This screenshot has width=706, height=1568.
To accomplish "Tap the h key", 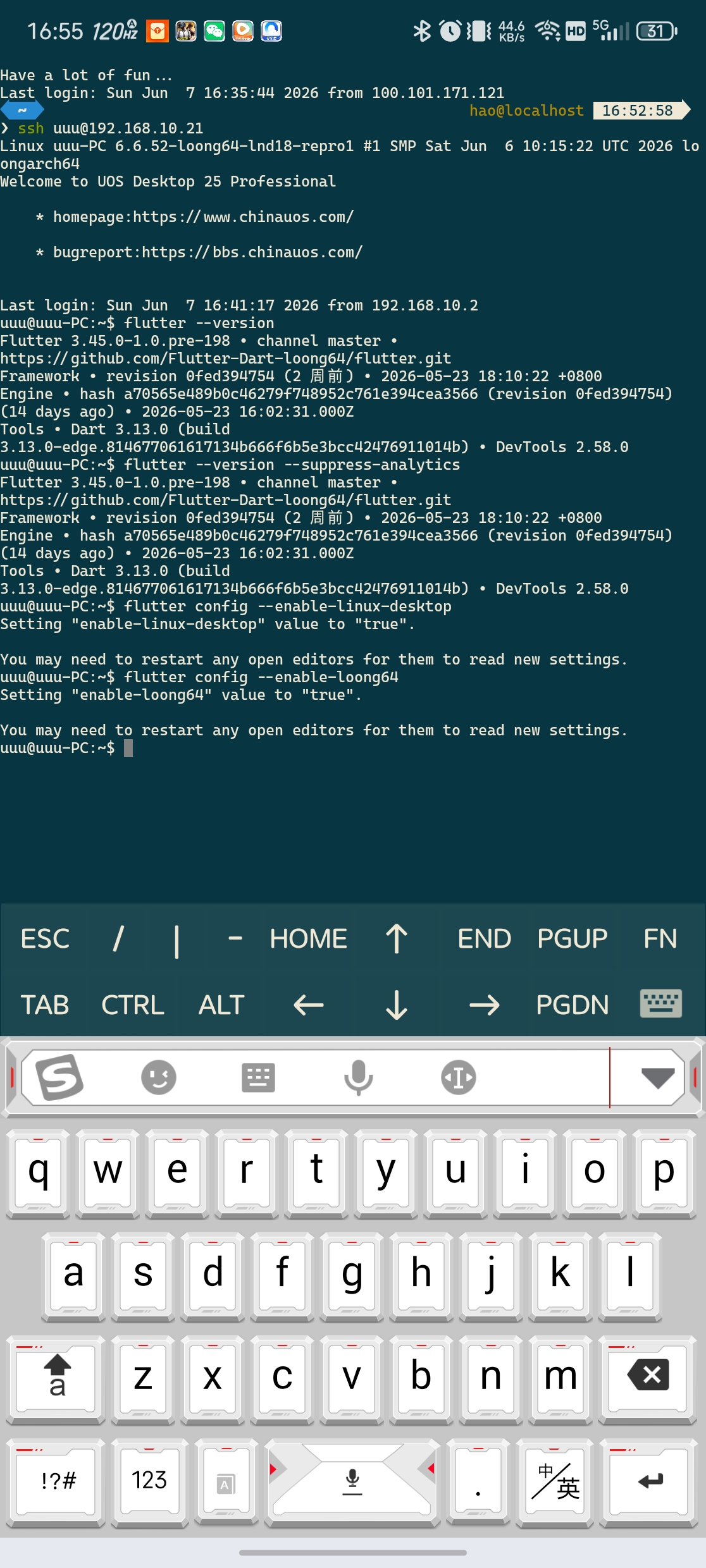I will (x=421, y=1277).
